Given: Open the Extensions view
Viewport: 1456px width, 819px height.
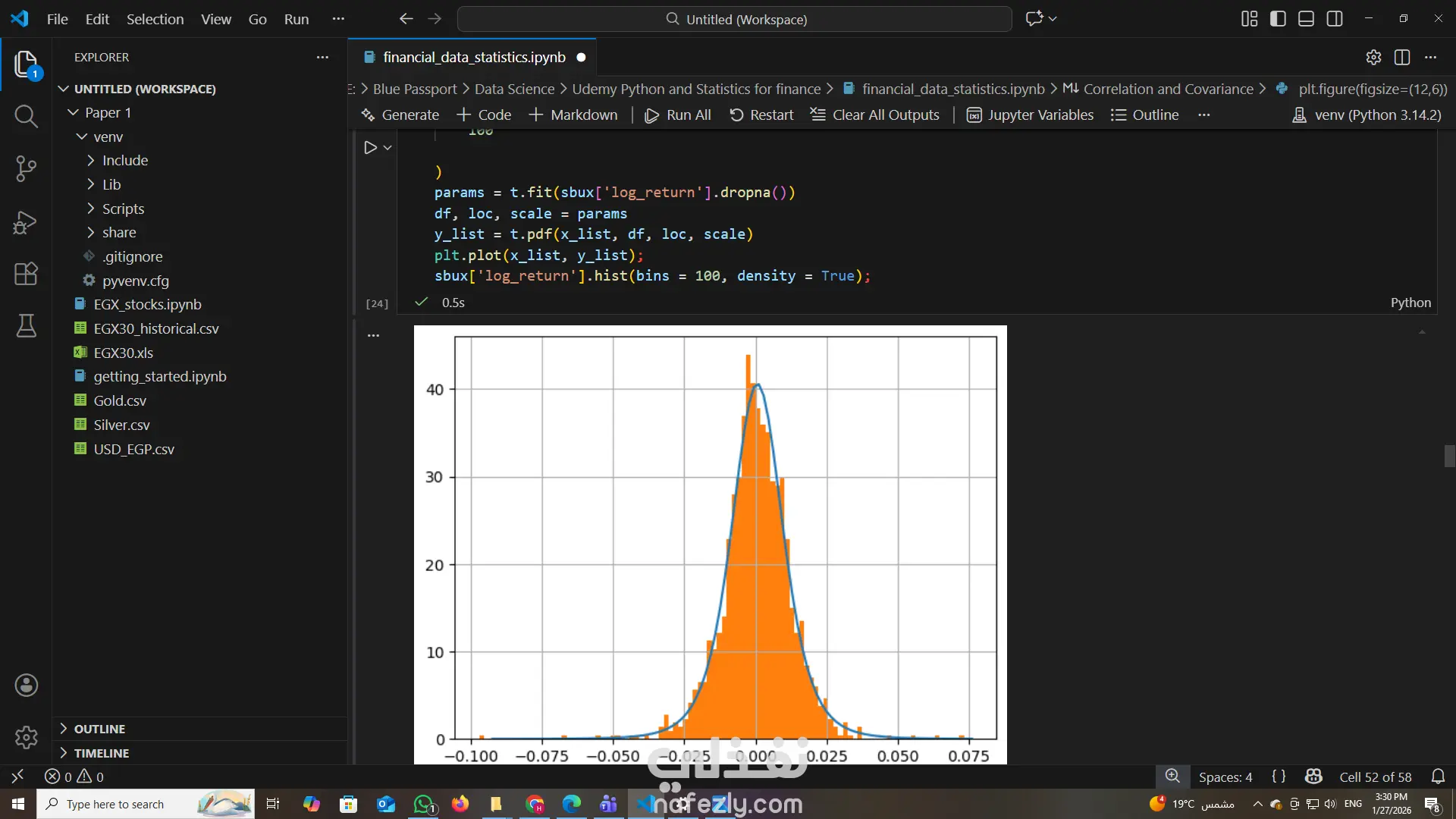Looking at the screenshot, I should pyautogui.click(x=26, y=274).
